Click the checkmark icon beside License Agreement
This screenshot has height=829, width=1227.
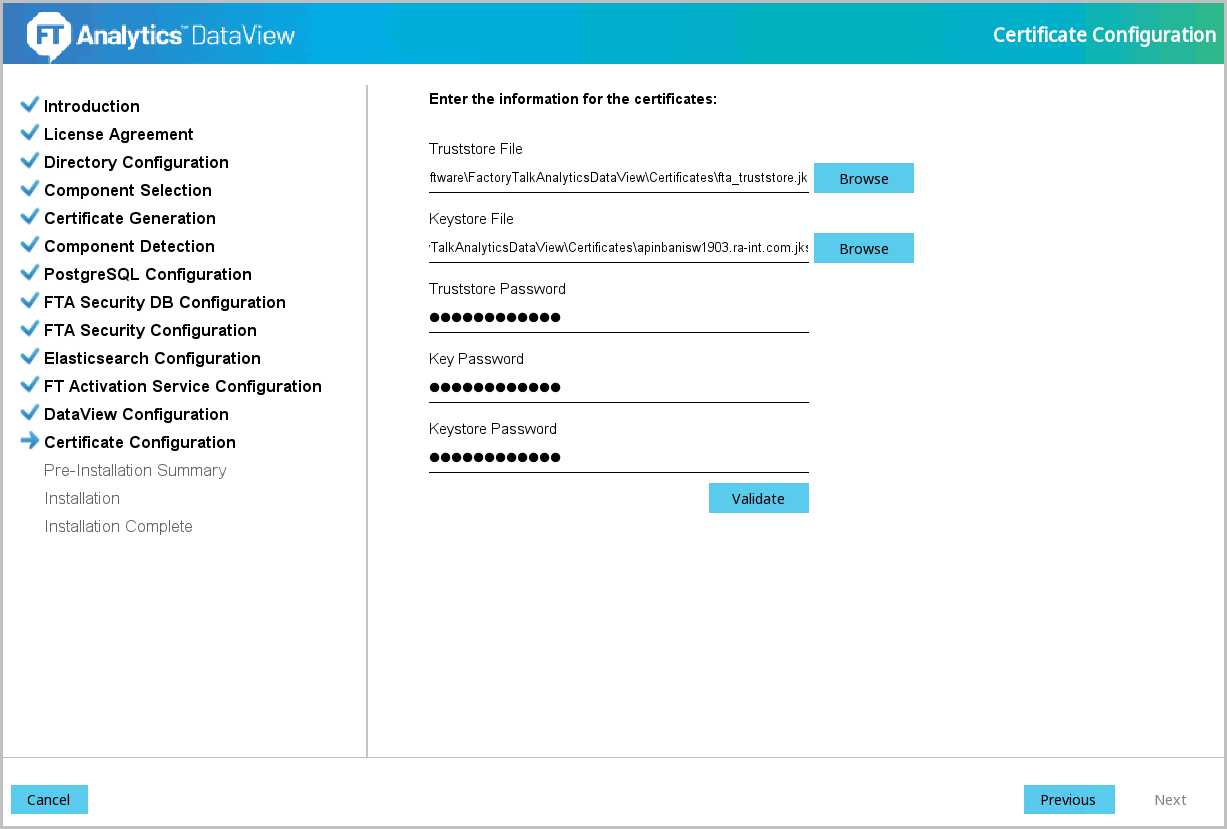tap(30, 133)
